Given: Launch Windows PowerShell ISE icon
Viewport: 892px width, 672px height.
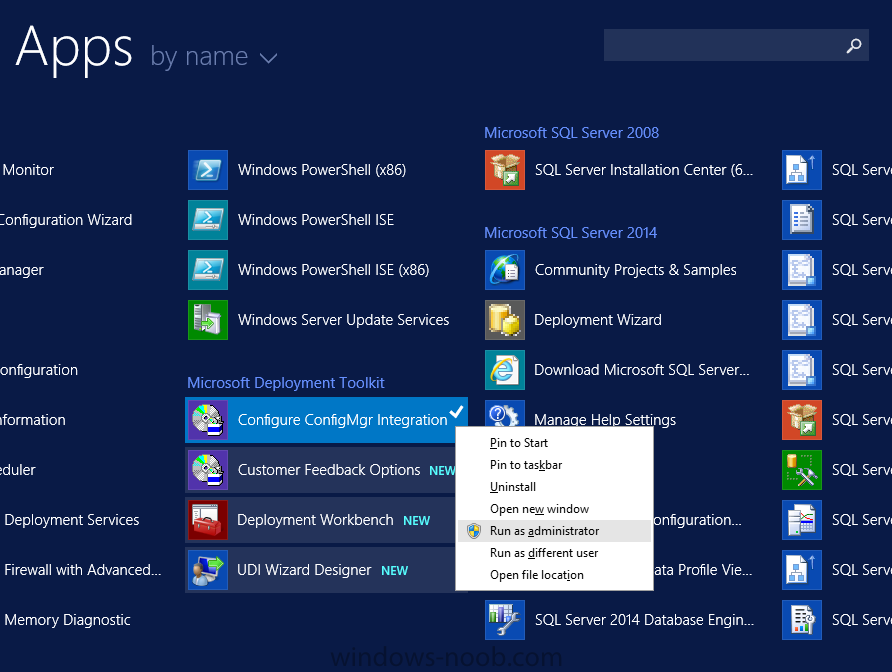Looking at the screenshot, I should [208, 220].
